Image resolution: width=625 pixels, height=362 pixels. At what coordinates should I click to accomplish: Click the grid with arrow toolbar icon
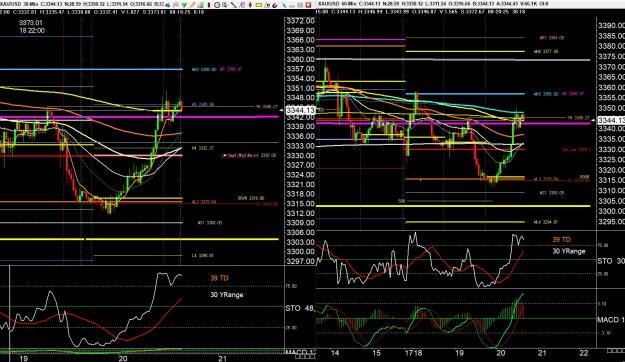click(224, 5)
